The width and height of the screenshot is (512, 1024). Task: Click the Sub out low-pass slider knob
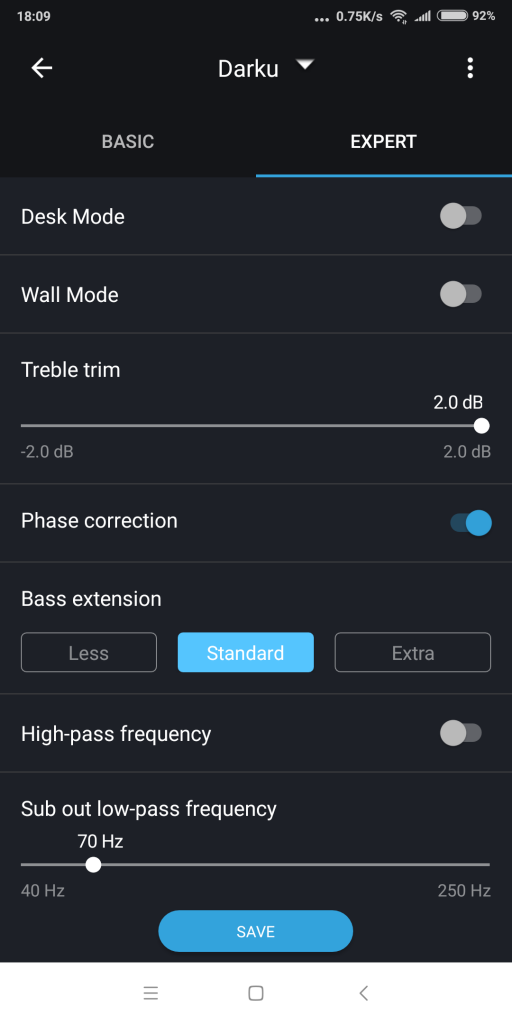(x=93, y=865)
